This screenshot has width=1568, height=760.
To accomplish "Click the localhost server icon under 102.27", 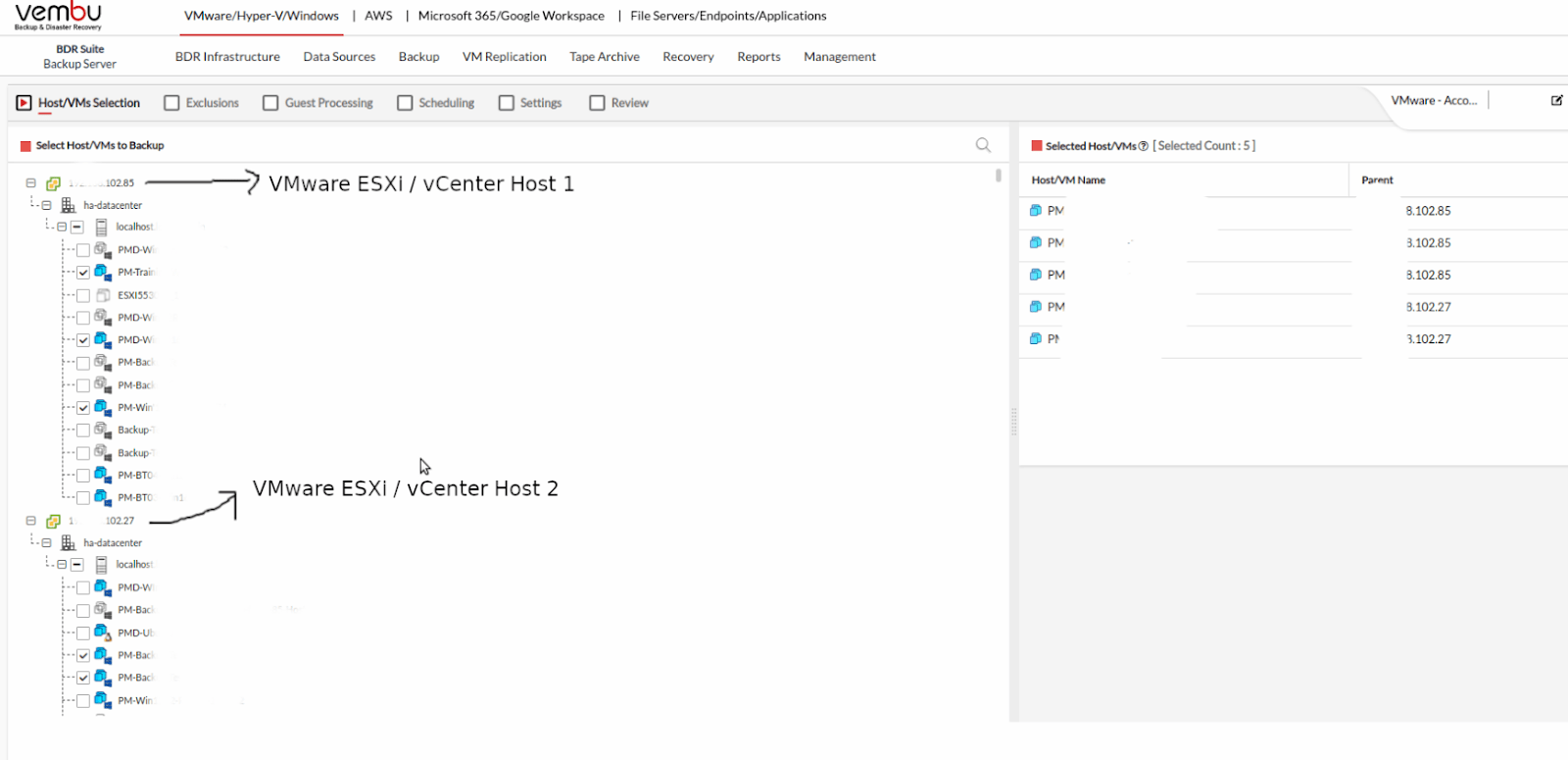I will (101, 564).
